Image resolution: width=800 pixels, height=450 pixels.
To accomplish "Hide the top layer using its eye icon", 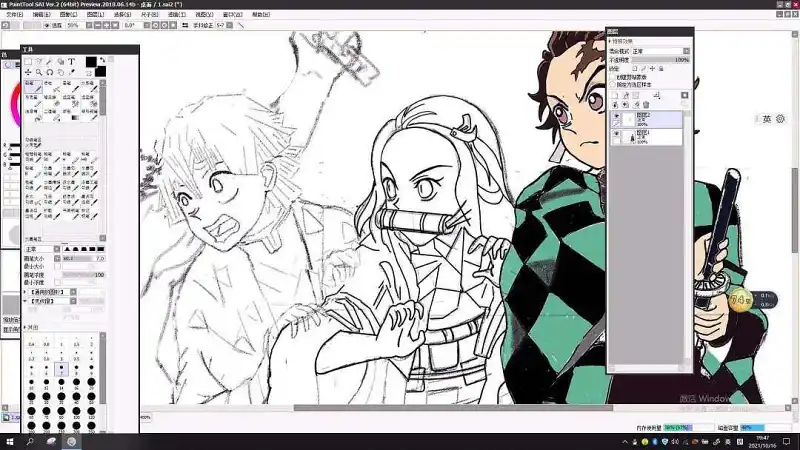I will point(616,116).
